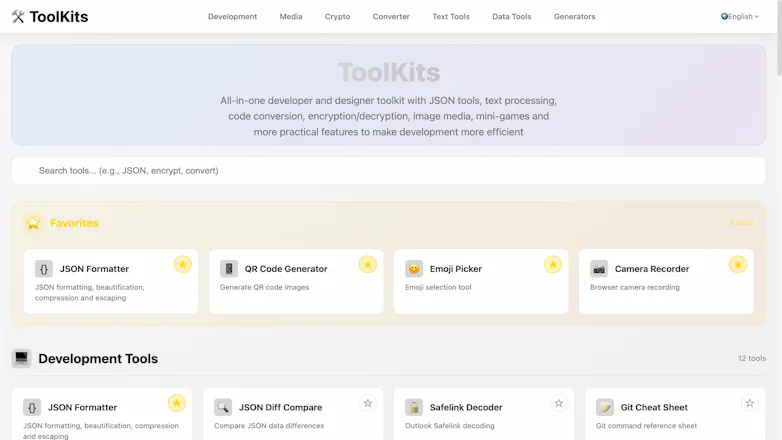Click the Development Tools computer icon
782x440 pixels.
21,358
